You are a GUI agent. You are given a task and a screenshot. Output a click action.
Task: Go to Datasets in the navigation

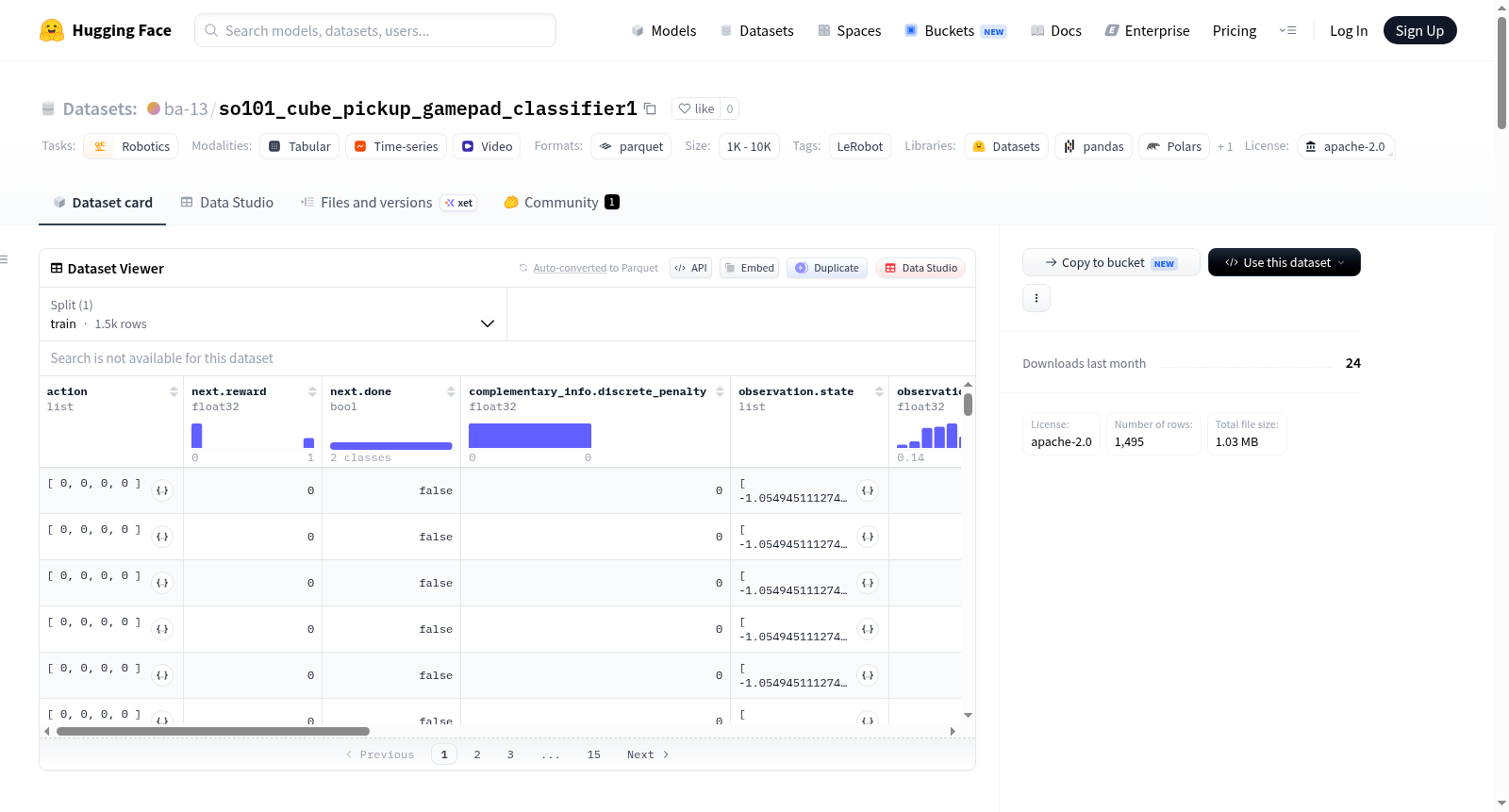click(x=757, y=30)
